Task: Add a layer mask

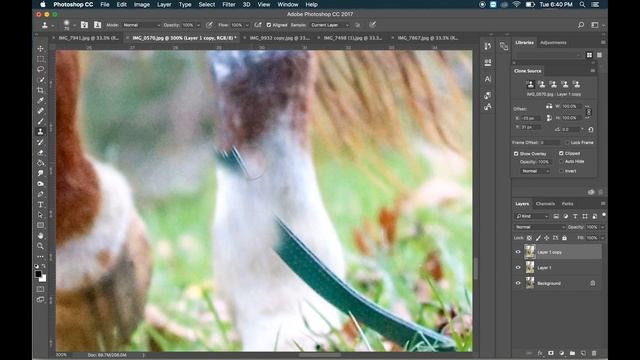Action: click(551, 353)
